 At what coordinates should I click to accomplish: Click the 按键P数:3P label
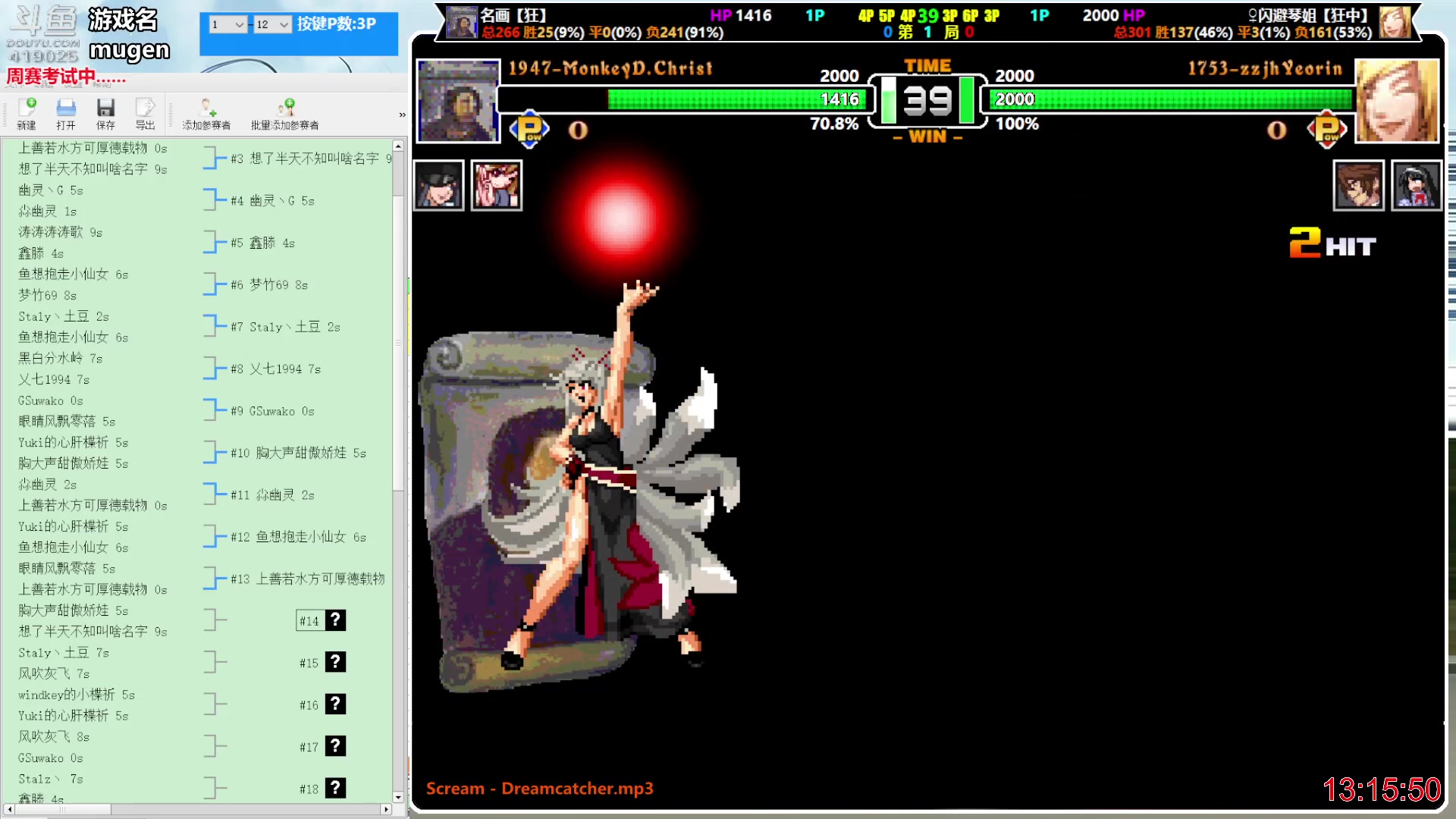pyautogui.click(x=337, y=24)
